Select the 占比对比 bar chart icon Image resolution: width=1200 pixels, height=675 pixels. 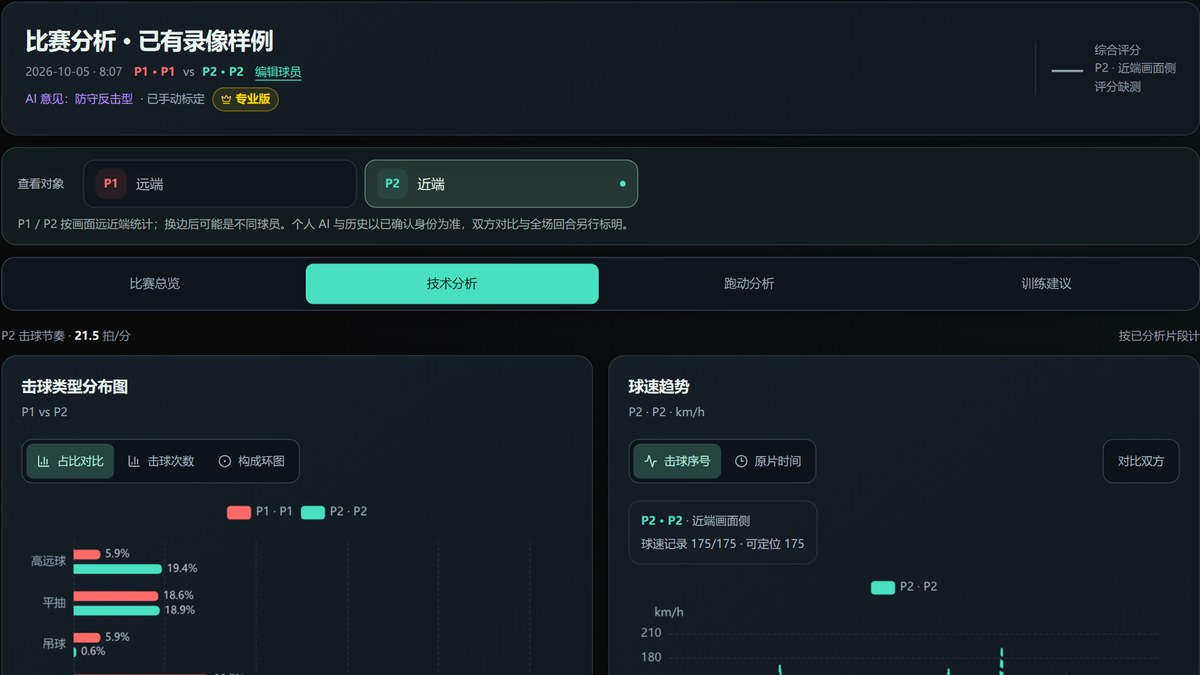(43, 461)
